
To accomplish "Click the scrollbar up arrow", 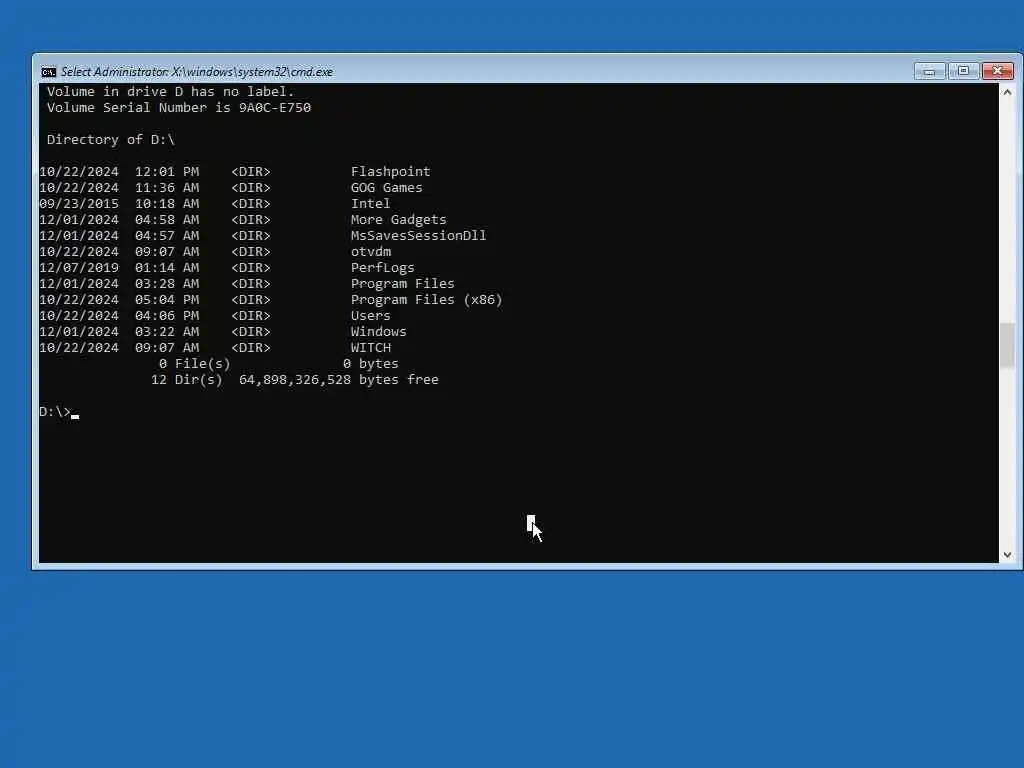I will pos(1007,92).
